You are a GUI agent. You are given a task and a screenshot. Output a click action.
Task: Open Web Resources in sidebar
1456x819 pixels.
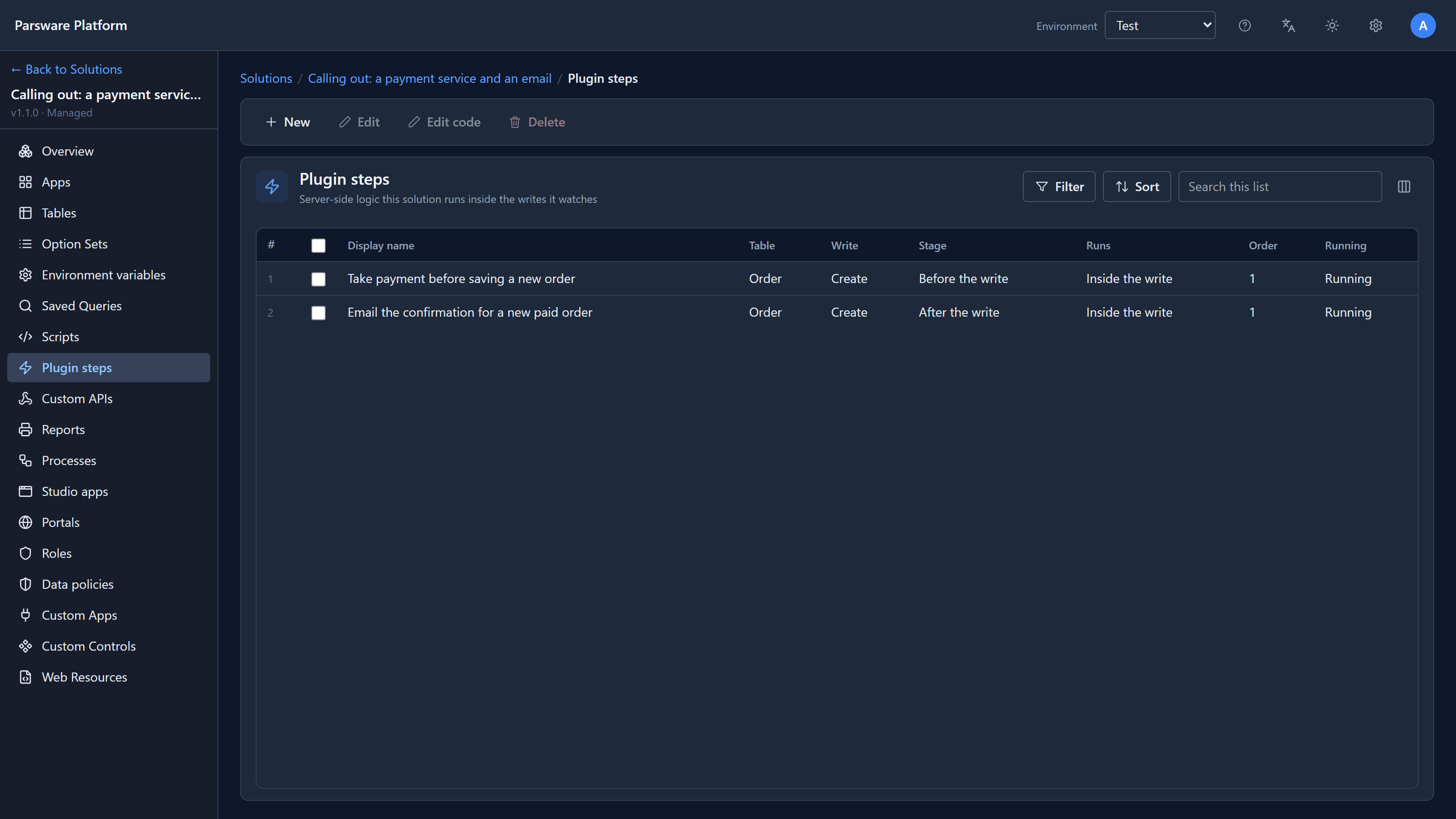pyautogui.click(x=109, y=677)
